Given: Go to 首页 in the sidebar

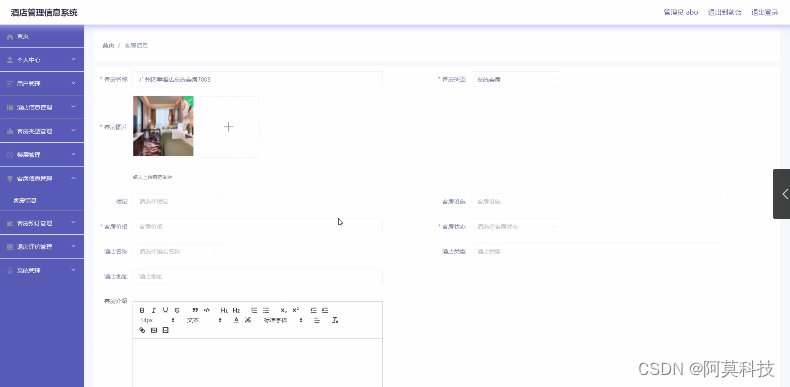Looking at the screenshot, I should click(x=42, y=36).
